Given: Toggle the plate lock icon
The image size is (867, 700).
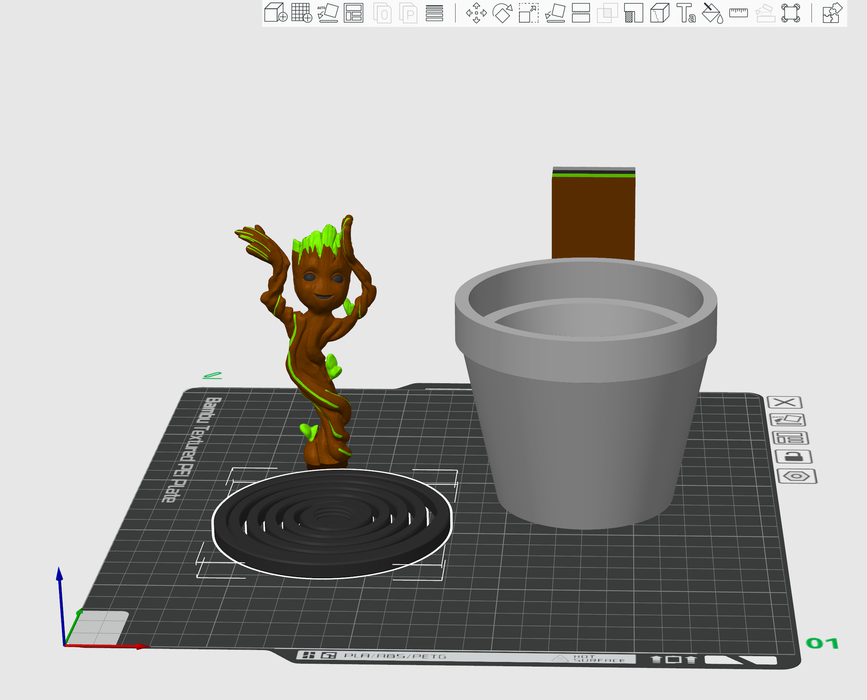Looking at the screenshot, I should (786, 457).
